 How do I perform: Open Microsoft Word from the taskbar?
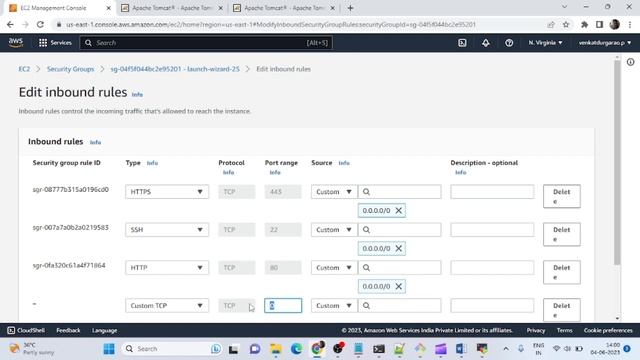[461, 349]
